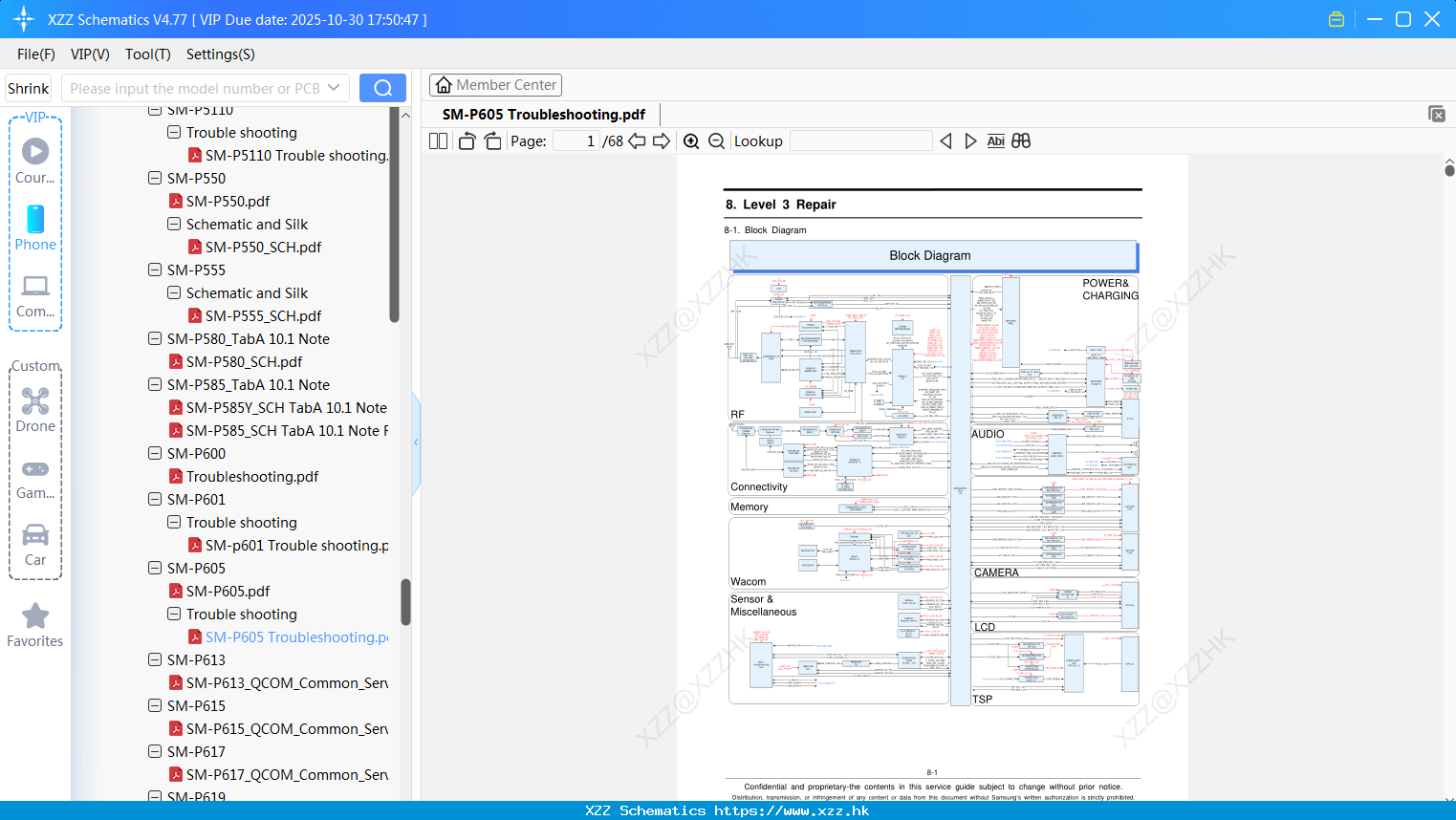
Task: Click the toolbox icon in title bar
Action: 1336,19
